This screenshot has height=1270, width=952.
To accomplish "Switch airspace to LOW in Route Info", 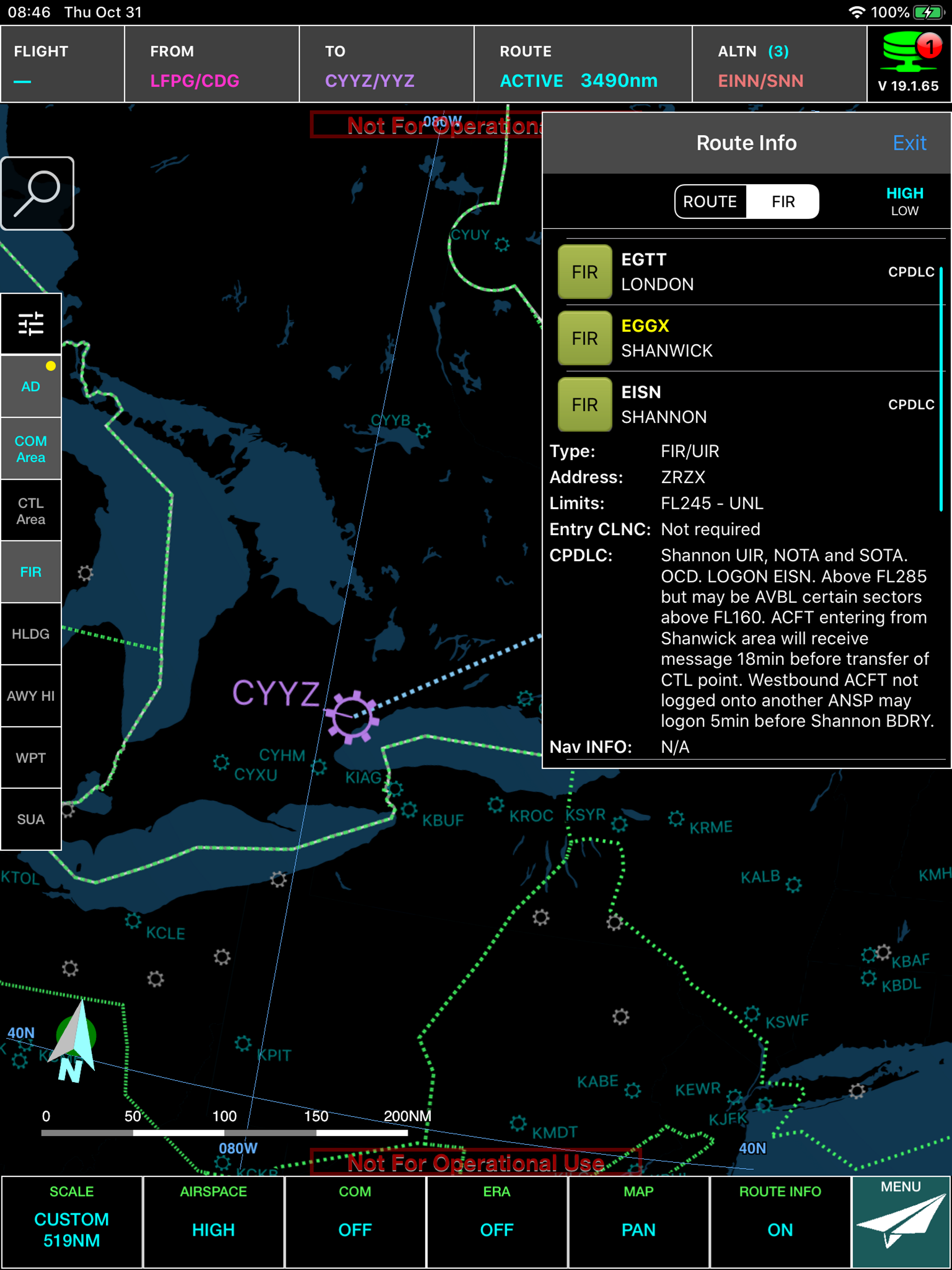I will (904, 212).
